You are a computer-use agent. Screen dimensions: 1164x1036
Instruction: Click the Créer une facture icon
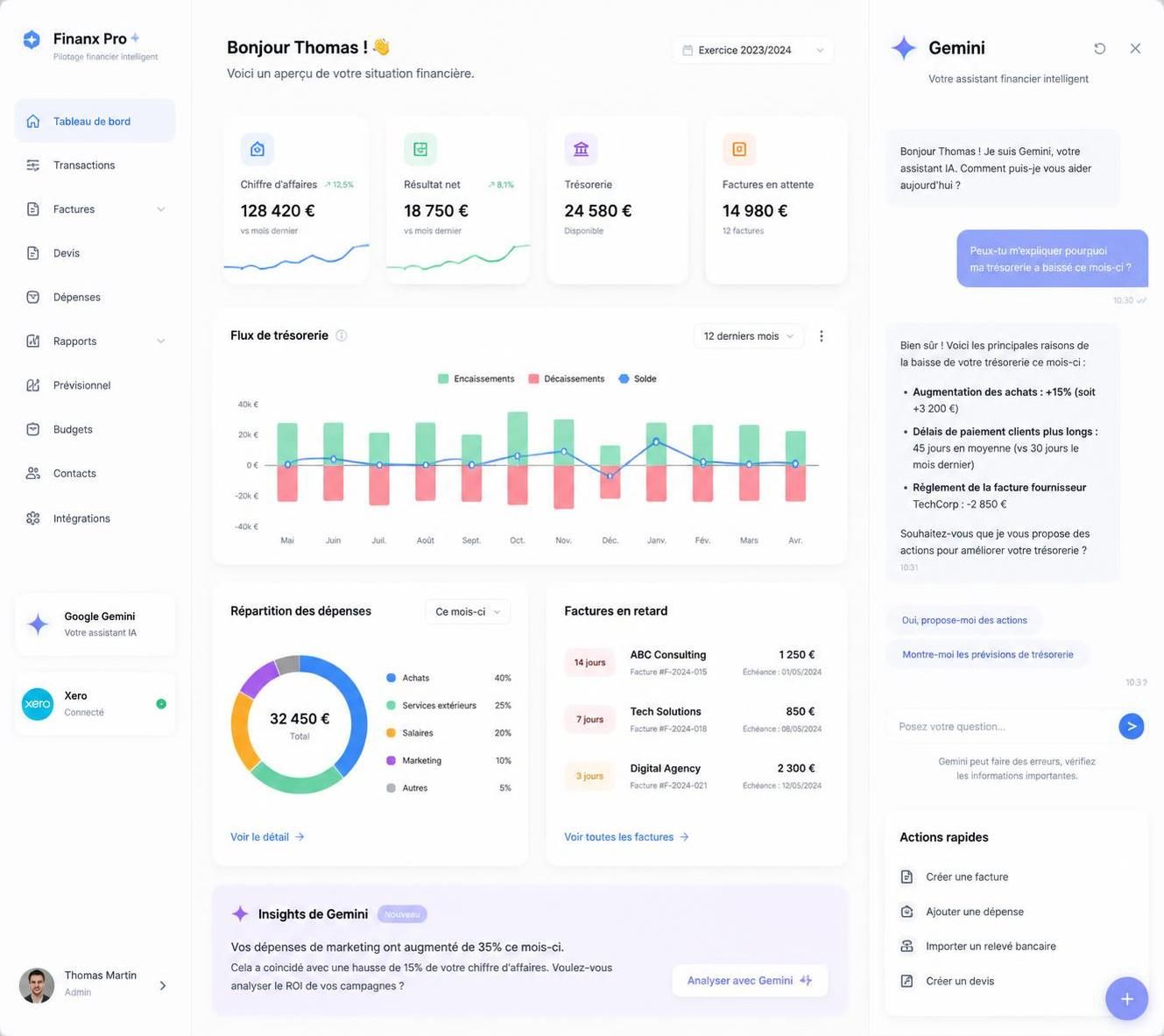tap(907, 877)
